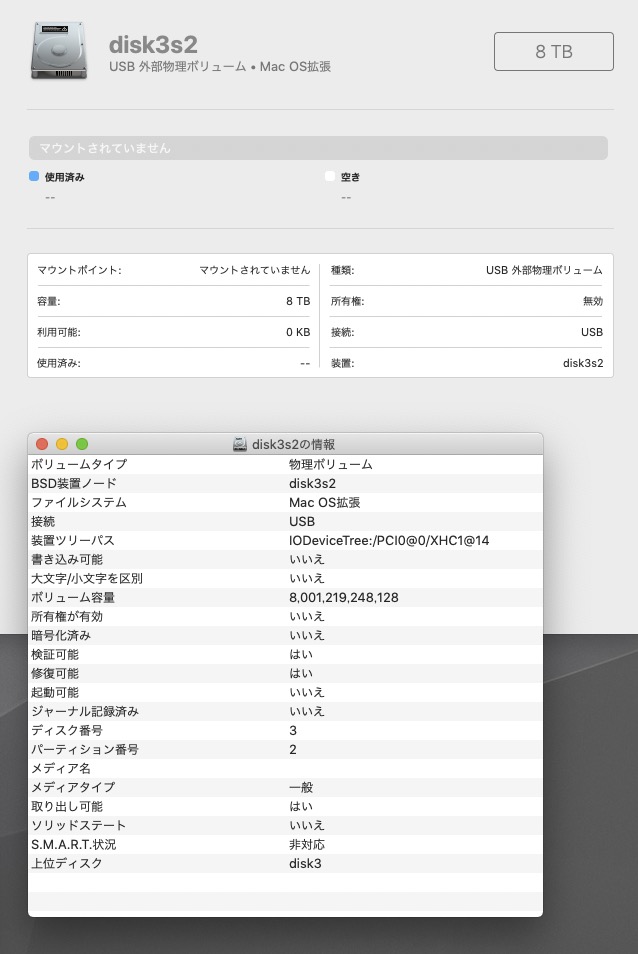Select the 検証可能 row

(x=285, y=654)
